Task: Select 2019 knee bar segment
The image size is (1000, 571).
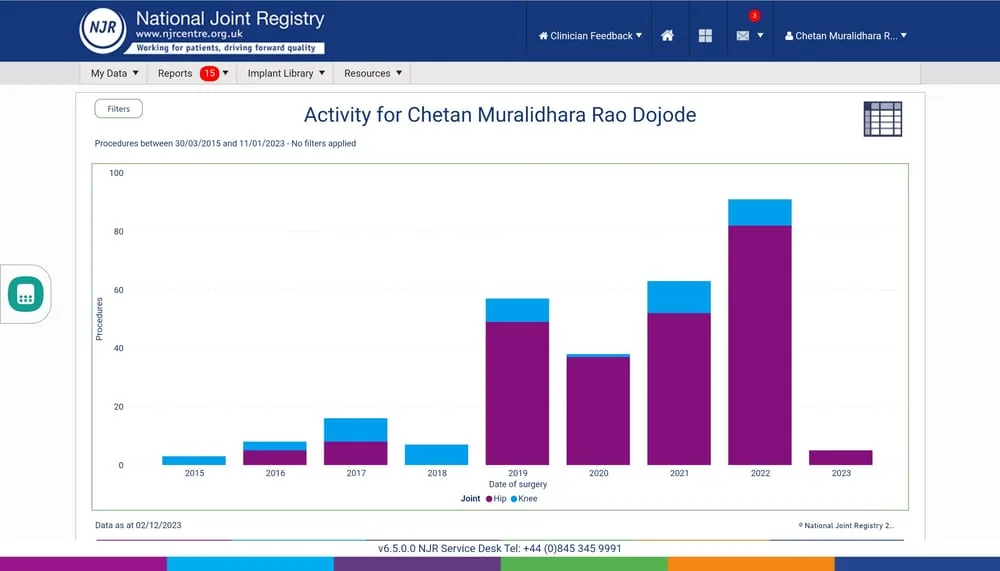Action: [x=517, y=310]
